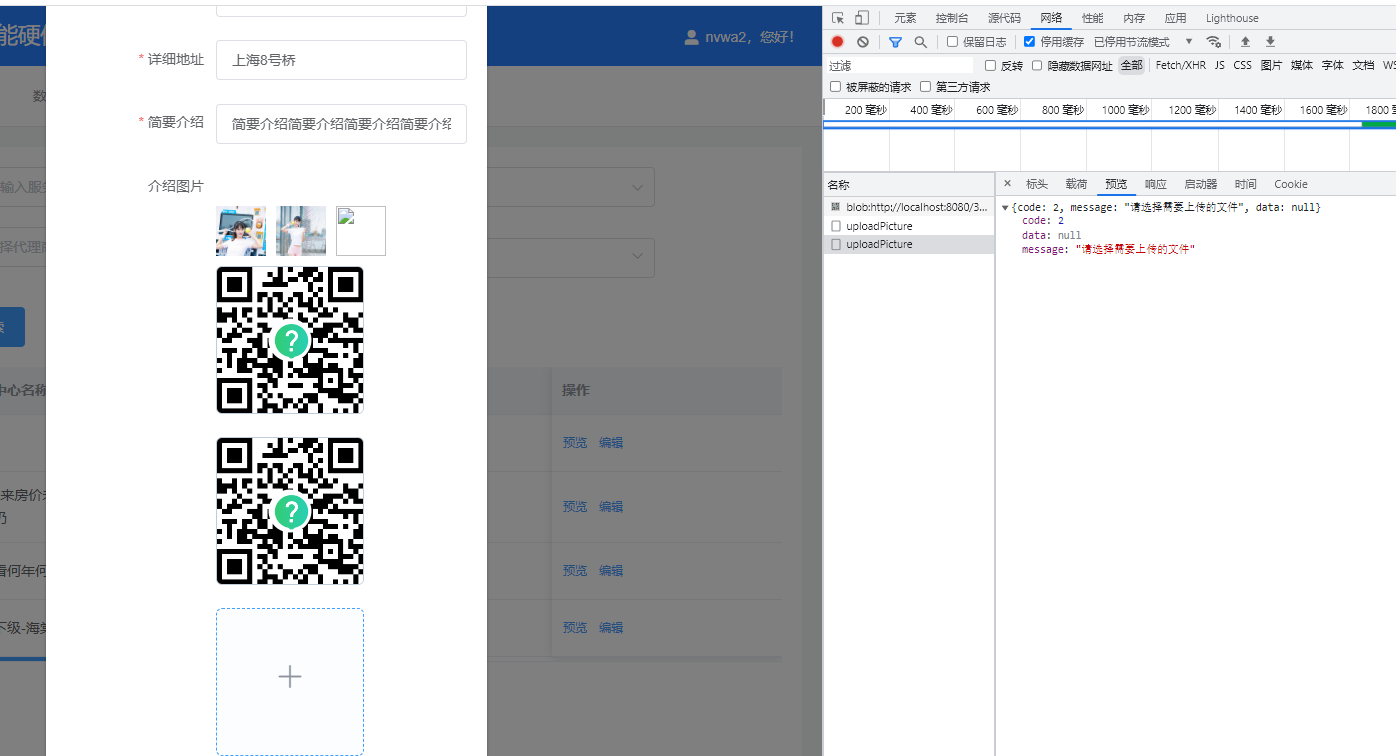The image size is (1396, 756).
Task: Click the first row's 编辑 link behind dialog
Action: point(611,443)
